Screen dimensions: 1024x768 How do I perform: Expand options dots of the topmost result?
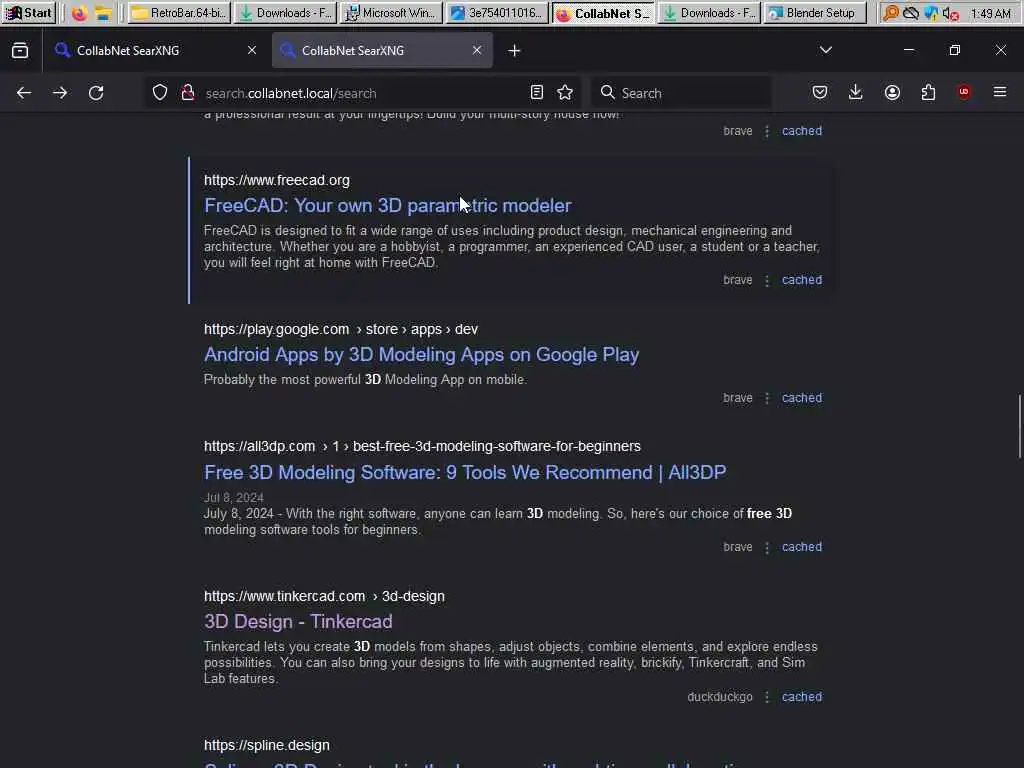[767, 131]
